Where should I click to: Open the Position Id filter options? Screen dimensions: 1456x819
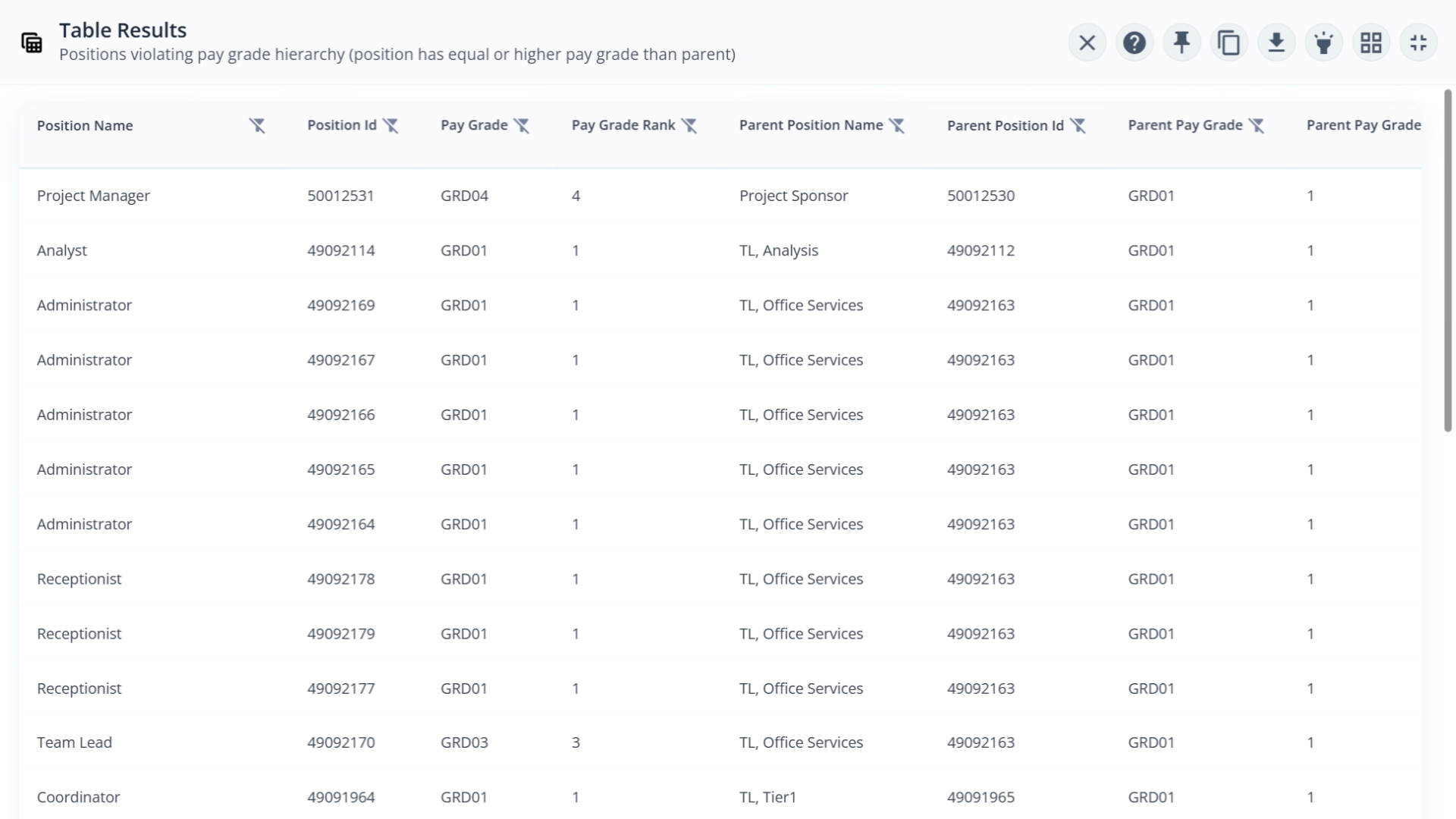[392, 126]
